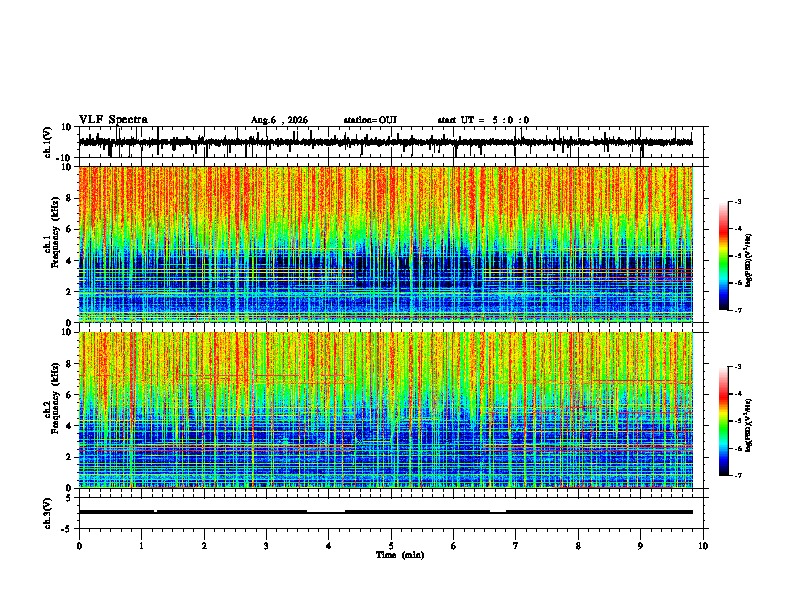Click the "VLF Spectra" title text

(113, 120)
